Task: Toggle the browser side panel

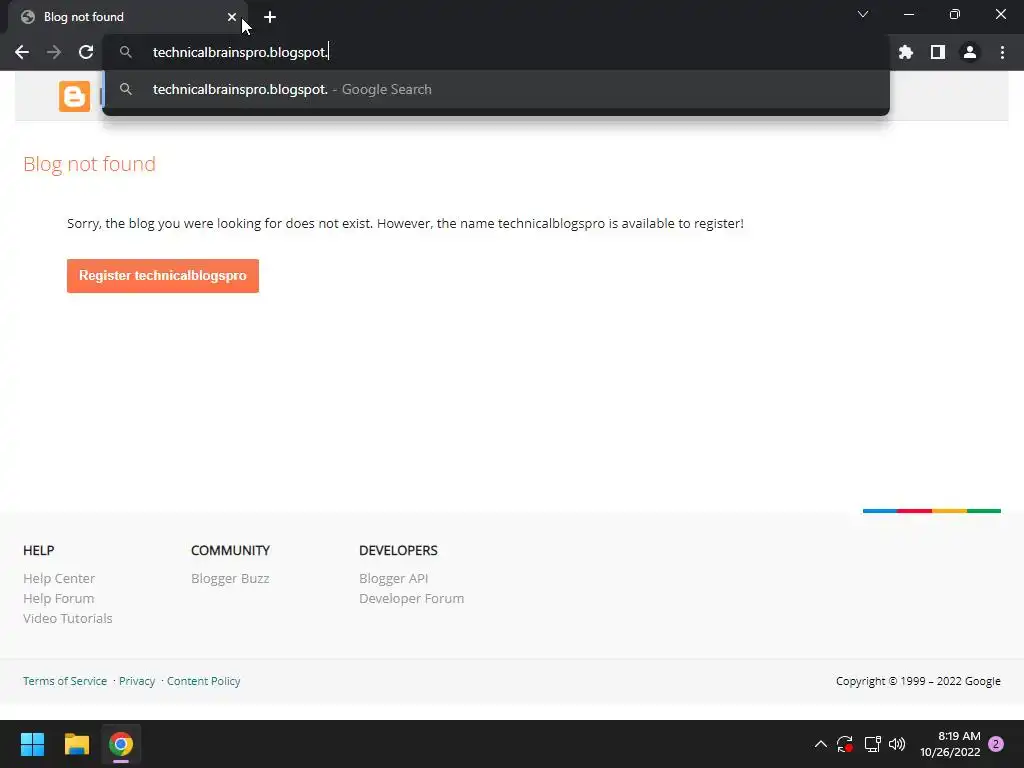Action: click(x=938, y=52)
